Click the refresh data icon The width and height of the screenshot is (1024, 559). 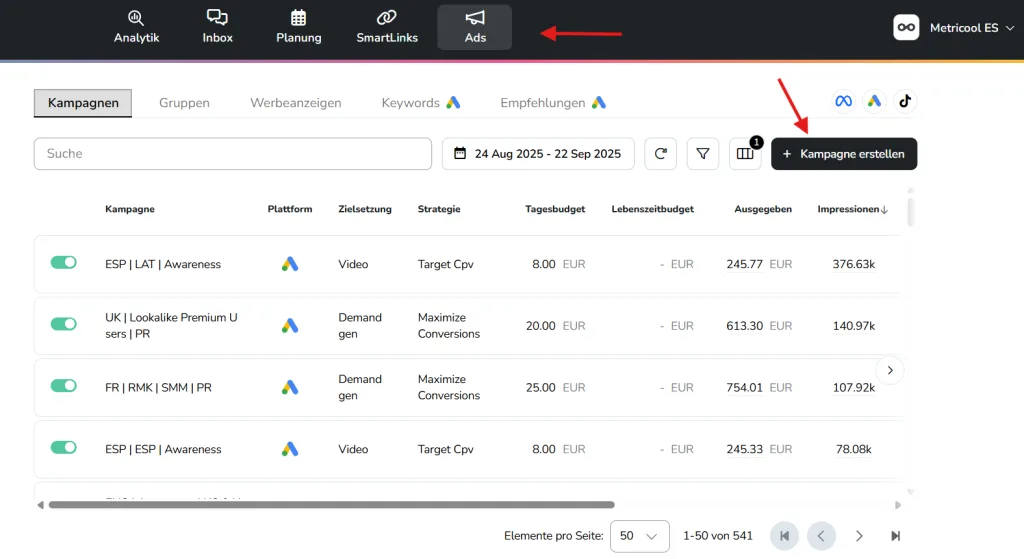(x=660, y=154)
